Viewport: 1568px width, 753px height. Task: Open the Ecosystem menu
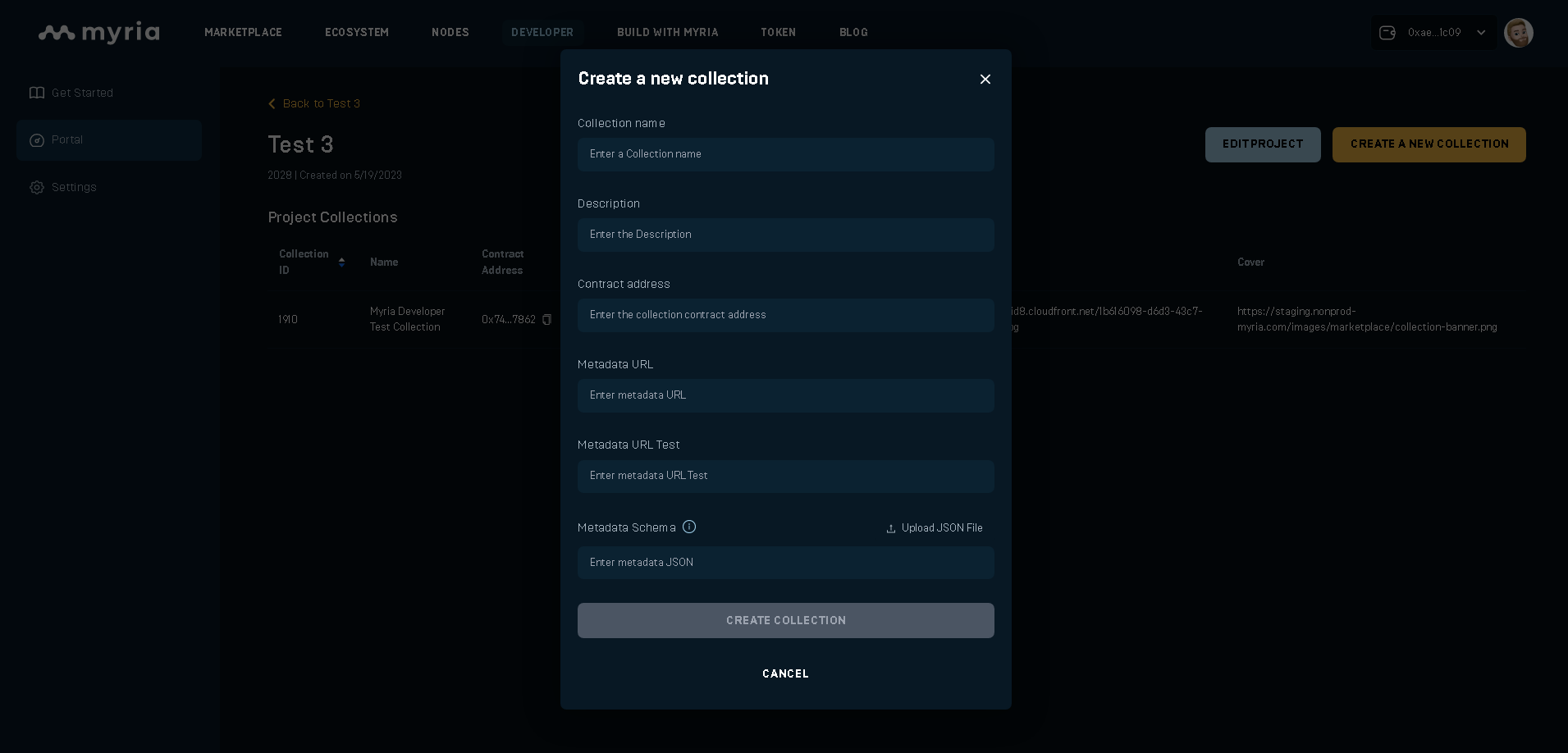tap(357, 32)
